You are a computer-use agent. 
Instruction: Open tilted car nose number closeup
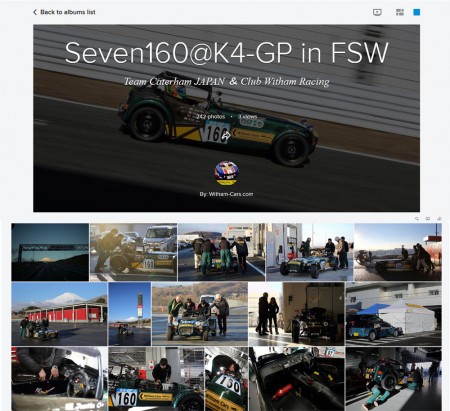[x=226, y=379]
